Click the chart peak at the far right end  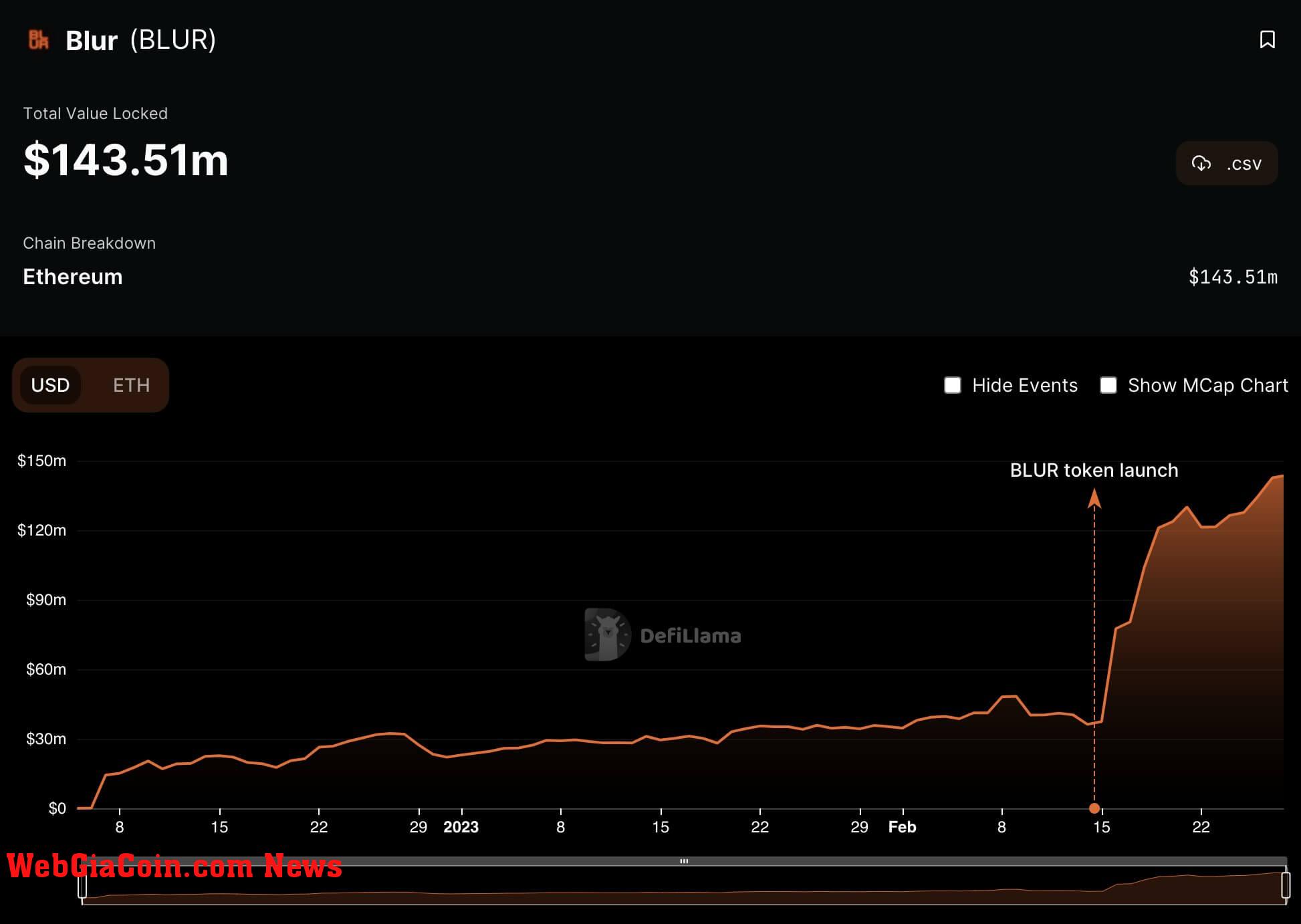(x=1282, y=476)
